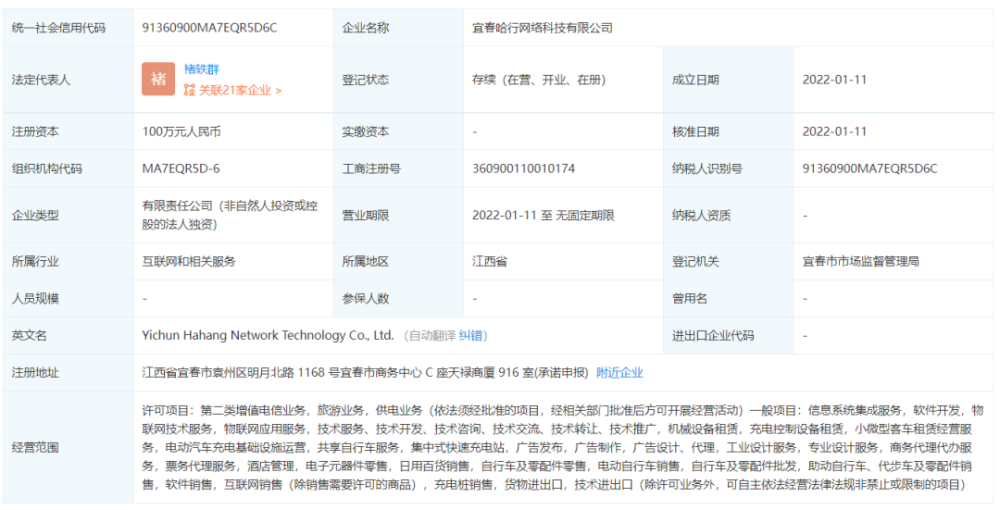Click region value 江西省

tap(489, 261)
